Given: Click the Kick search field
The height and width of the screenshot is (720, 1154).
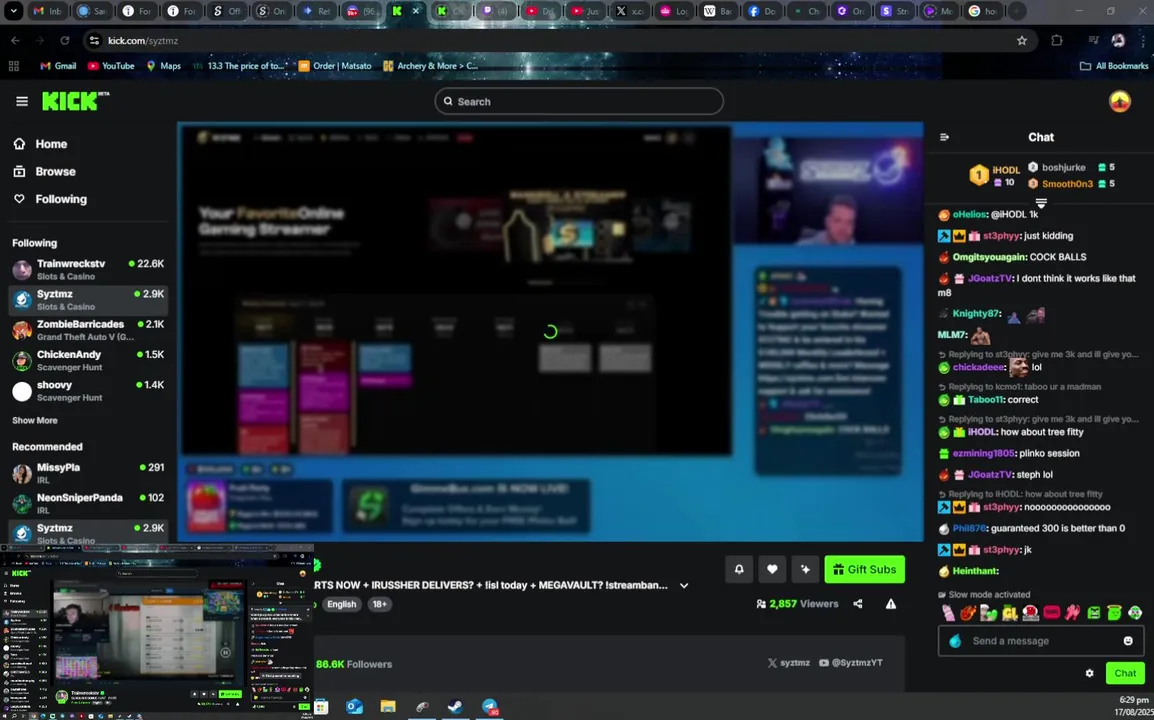Looking at the screenshot, I should 578,102.
